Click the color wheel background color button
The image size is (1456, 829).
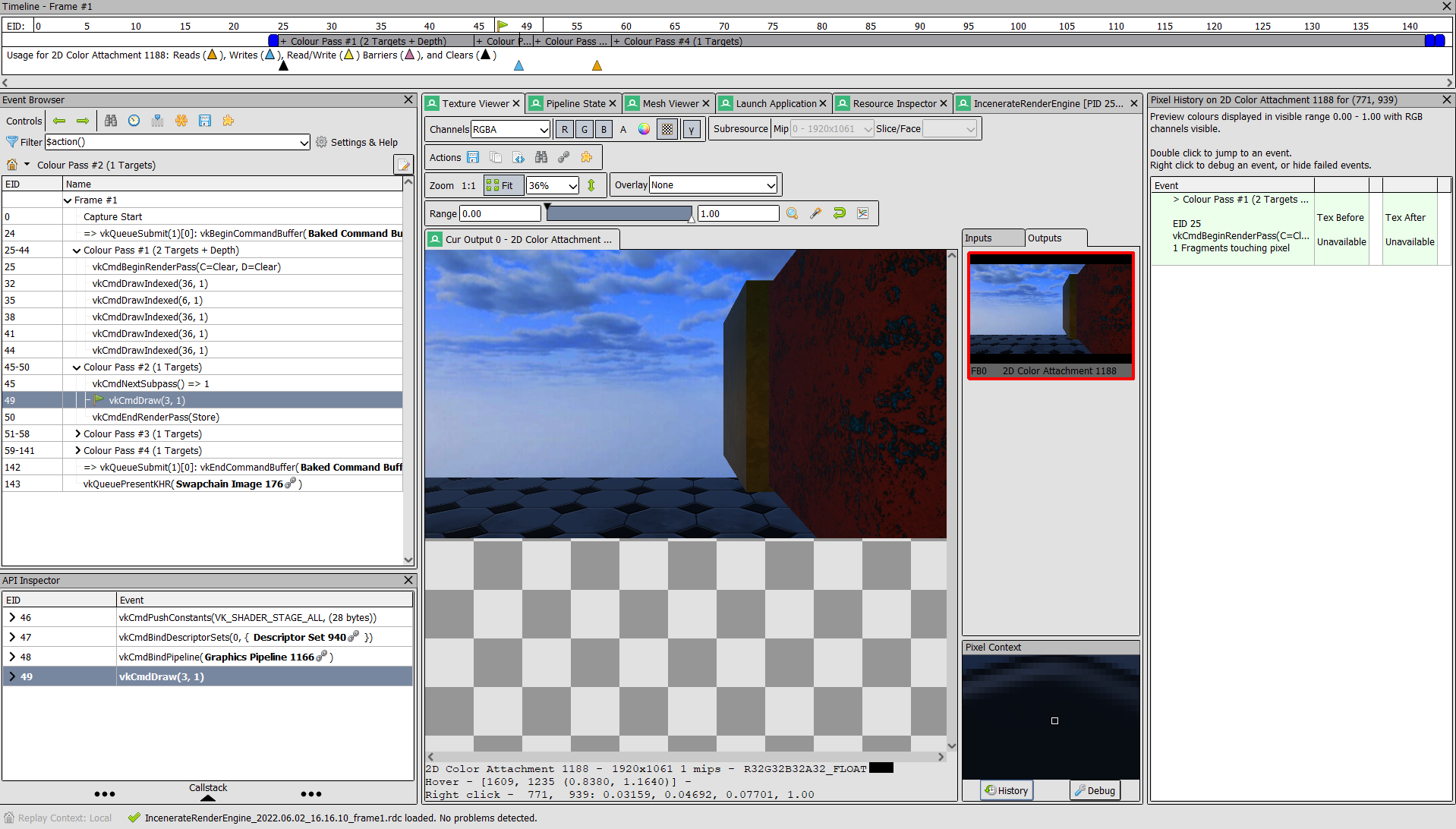tap(644, 129)
